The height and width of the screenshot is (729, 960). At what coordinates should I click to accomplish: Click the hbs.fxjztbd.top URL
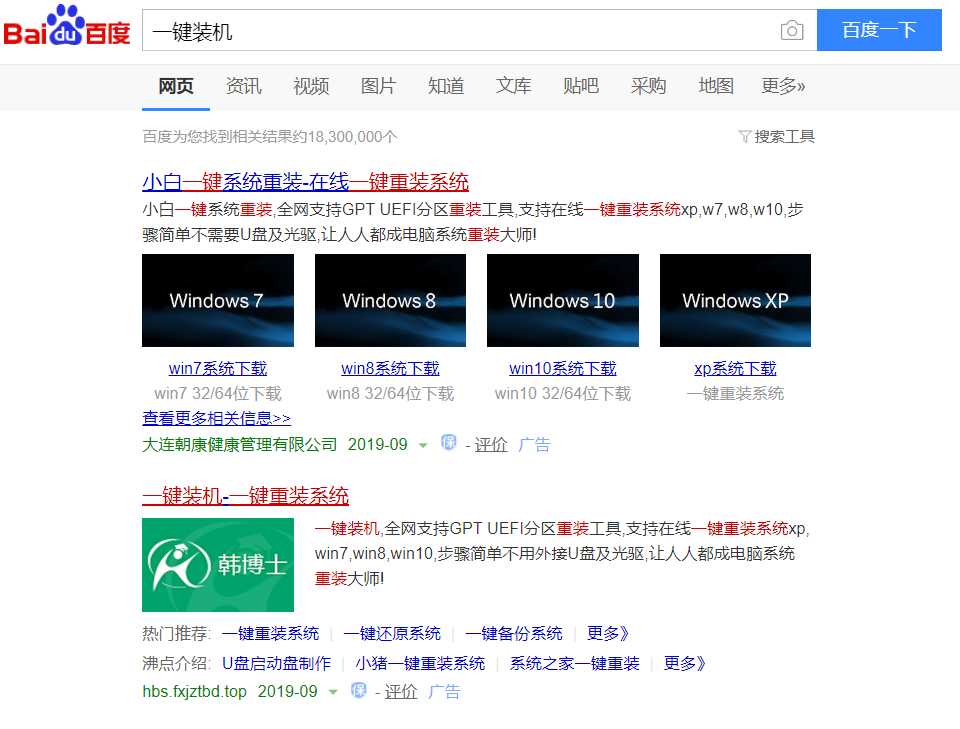coord(194,692)
